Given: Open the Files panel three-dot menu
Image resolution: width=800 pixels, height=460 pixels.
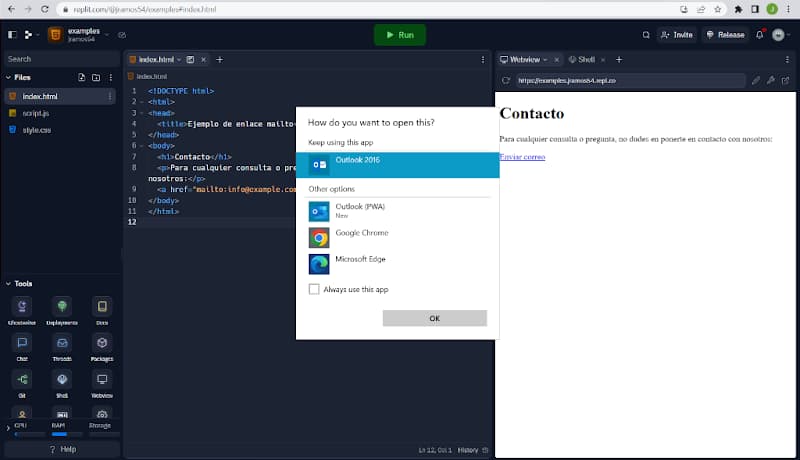Looking at the screenshot, I should coord(111,78).
